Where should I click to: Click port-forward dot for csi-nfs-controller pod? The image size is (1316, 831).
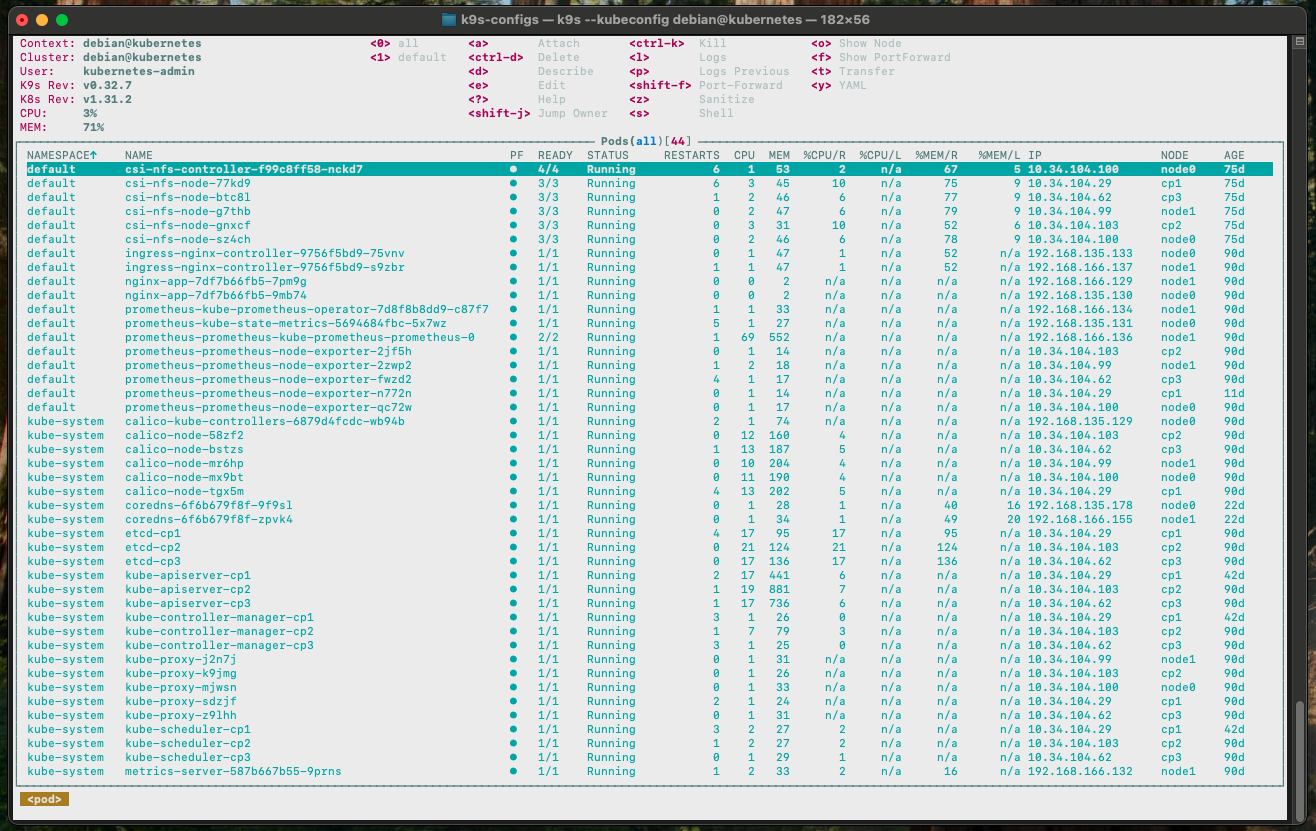click(x=514, y=170)
